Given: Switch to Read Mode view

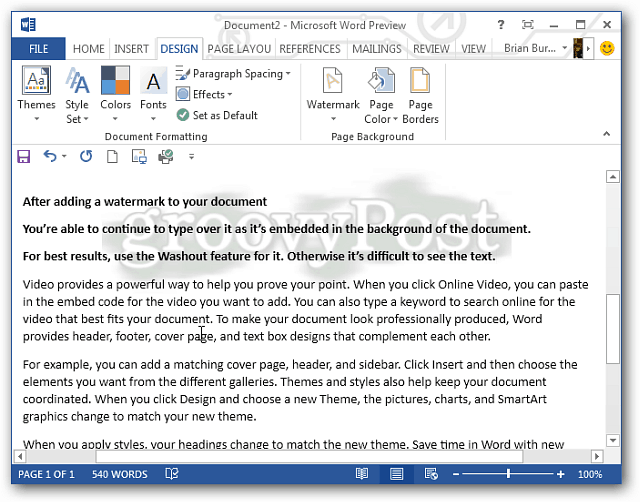Looking at the screenshot, I should (362, 474).
